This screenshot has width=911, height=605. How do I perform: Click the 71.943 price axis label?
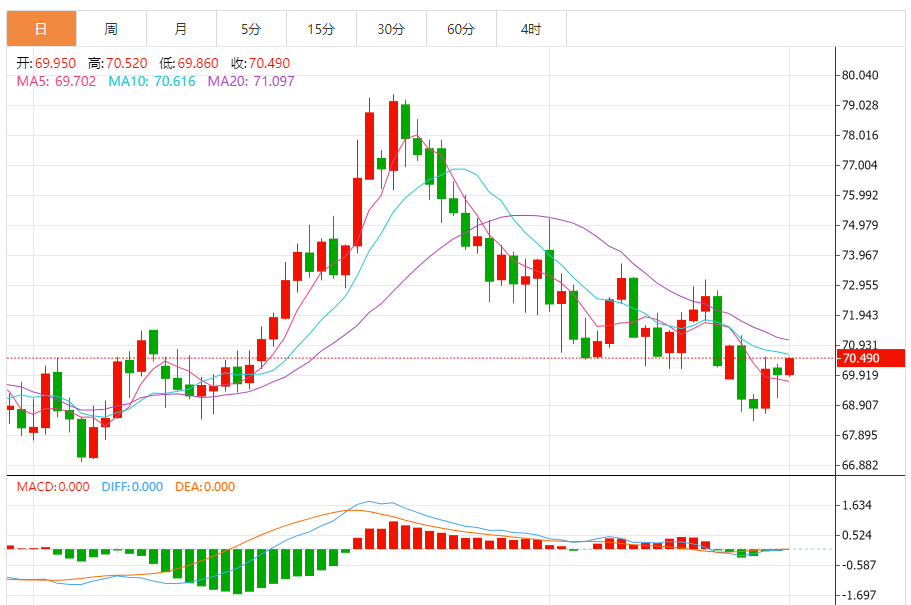pos(860,315)
